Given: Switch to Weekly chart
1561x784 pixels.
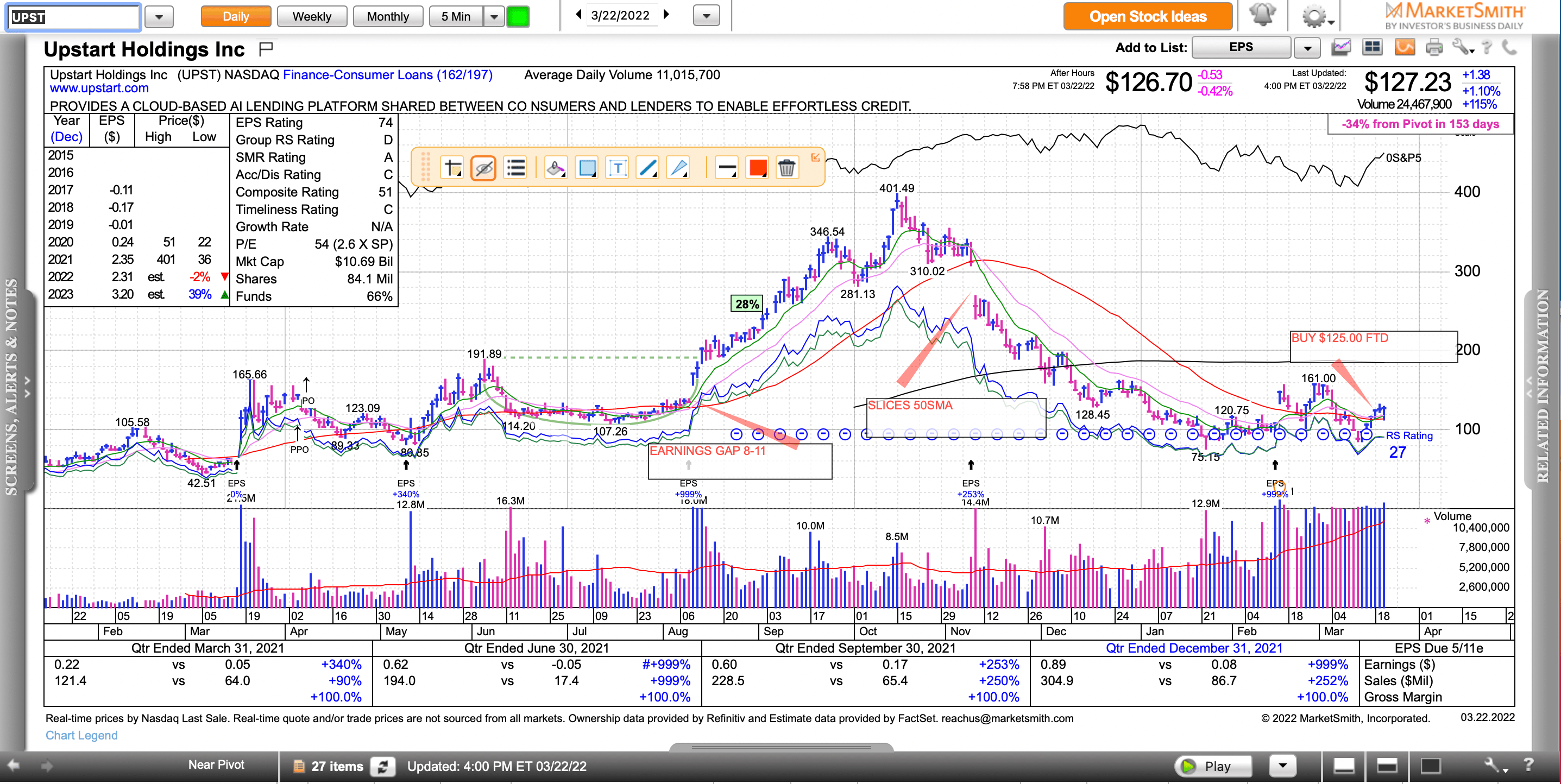Looking at the screenshot, I should (x=311, y=16).
